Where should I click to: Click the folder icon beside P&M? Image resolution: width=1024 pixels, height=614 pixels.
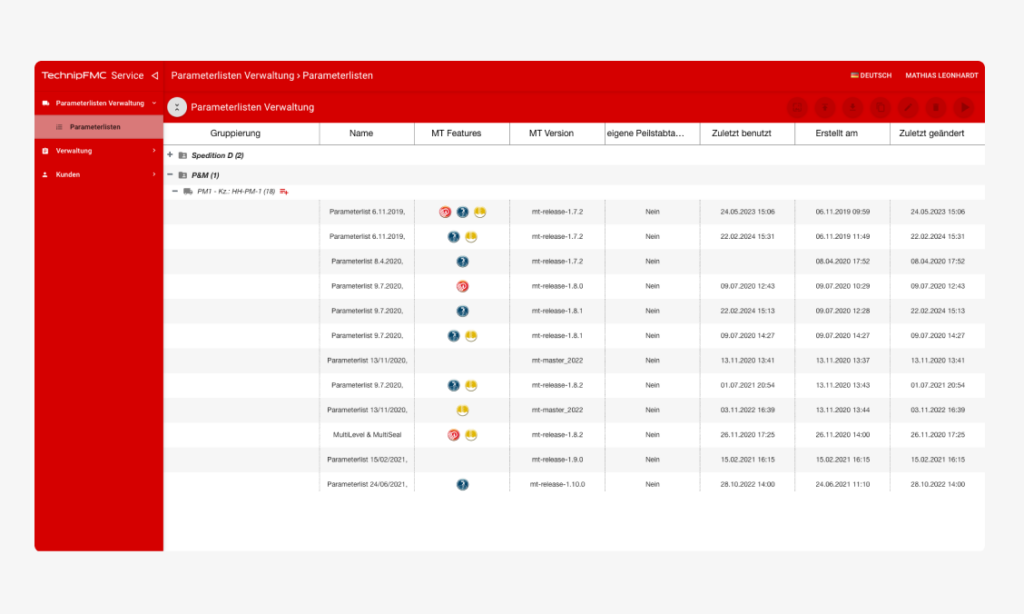pyautogui.click(x=183, y=175)
